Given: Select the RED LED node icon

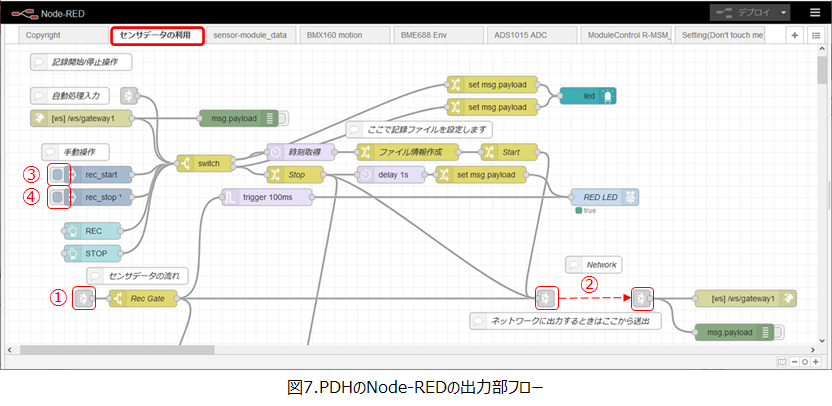Looking at the screenshot, I should (630, 197).
